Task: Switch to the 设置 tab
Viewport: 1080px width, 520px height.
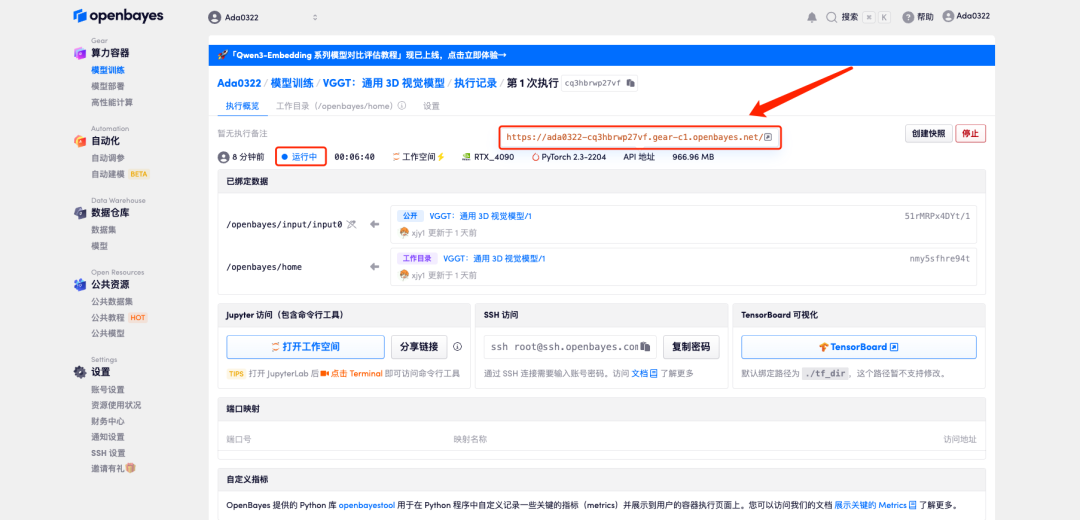Action: pos(431,106)
